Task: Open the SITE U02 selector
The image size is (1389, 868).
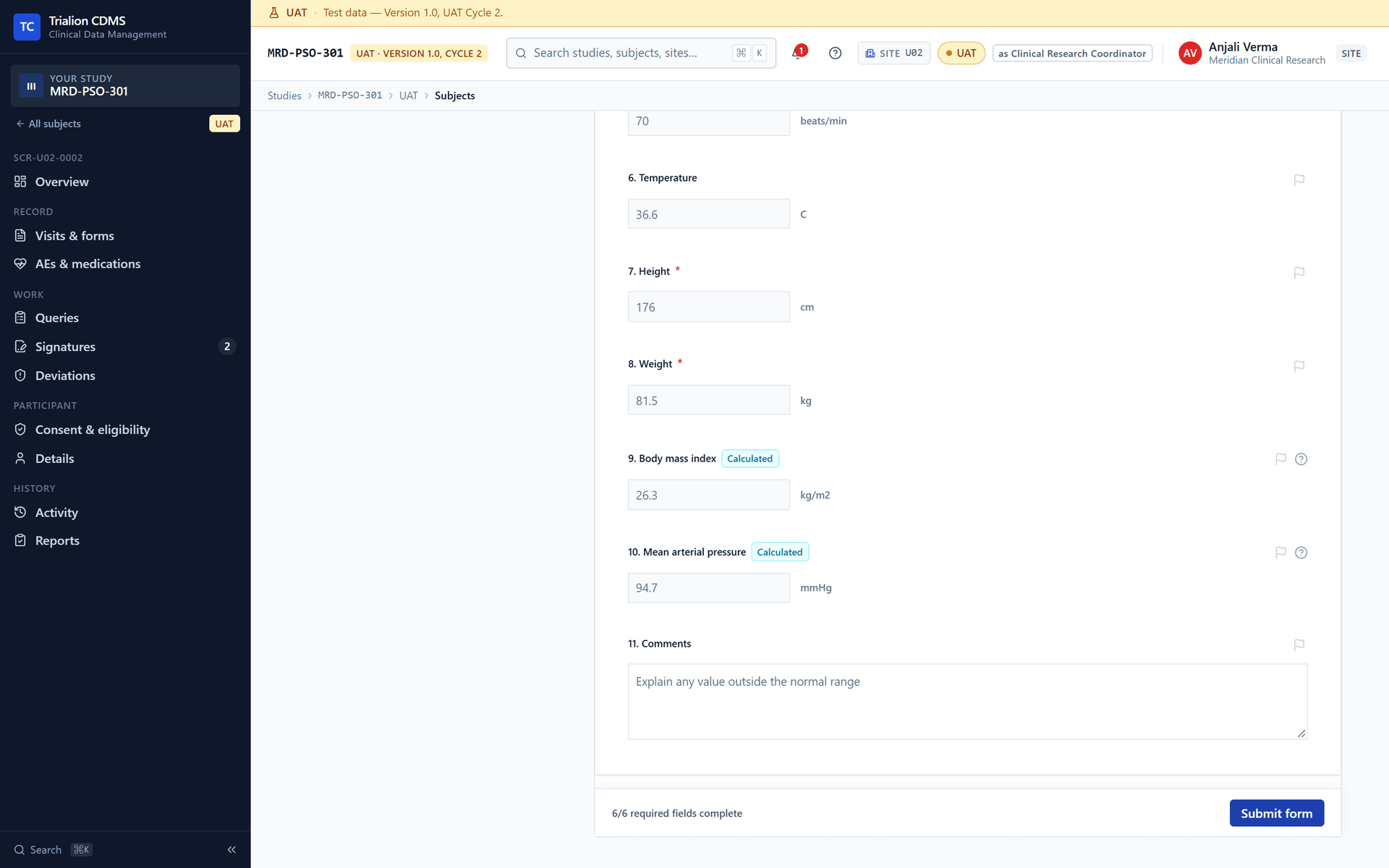Action: 893,53
